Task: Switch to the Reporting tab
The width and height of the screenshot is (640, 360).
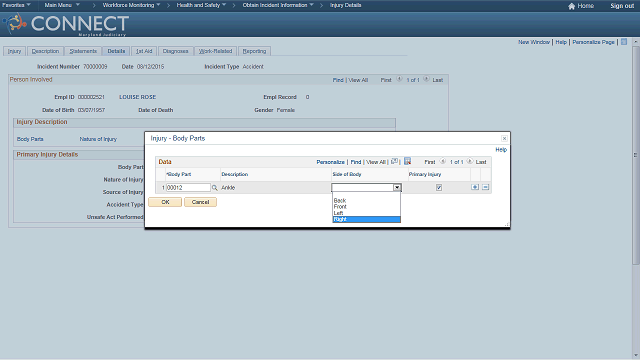Action: [x=254, y=51]
